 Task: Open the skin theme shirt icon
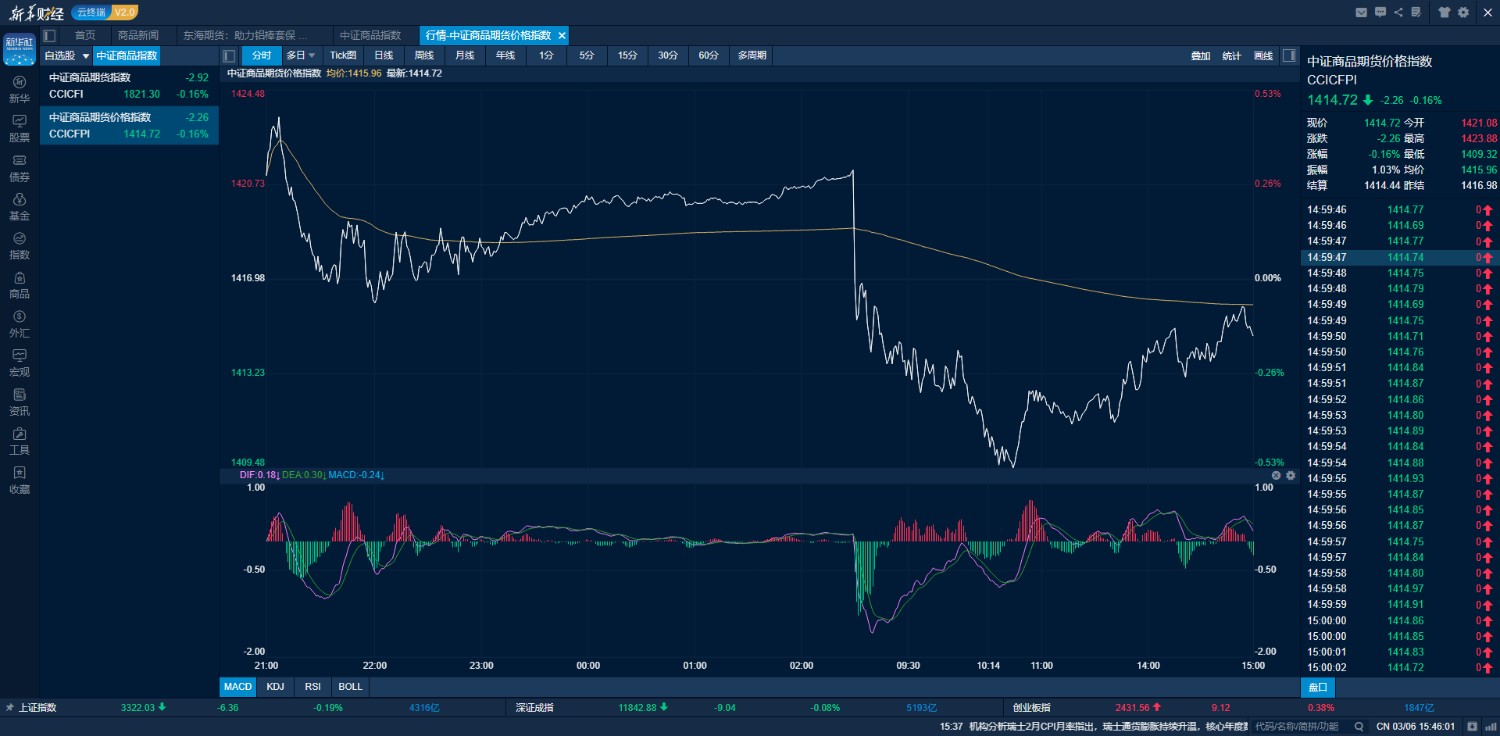(1444, 12)
